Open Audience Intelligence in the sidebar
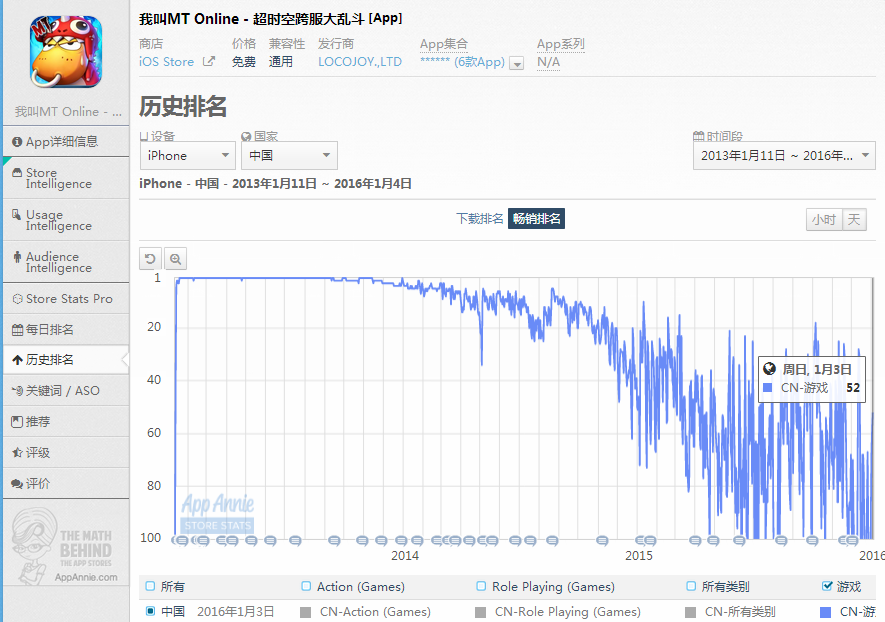885x622 pixels. 66,262
